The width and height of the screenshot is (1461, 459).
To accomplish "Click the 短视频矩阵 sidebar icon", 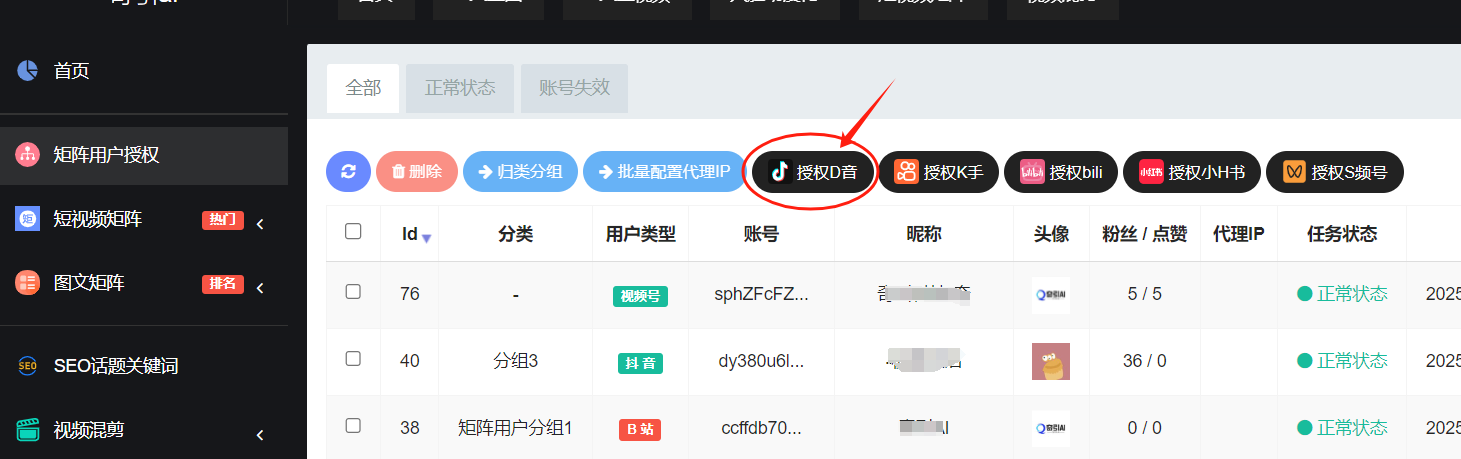I will click(x=27, y=219).
